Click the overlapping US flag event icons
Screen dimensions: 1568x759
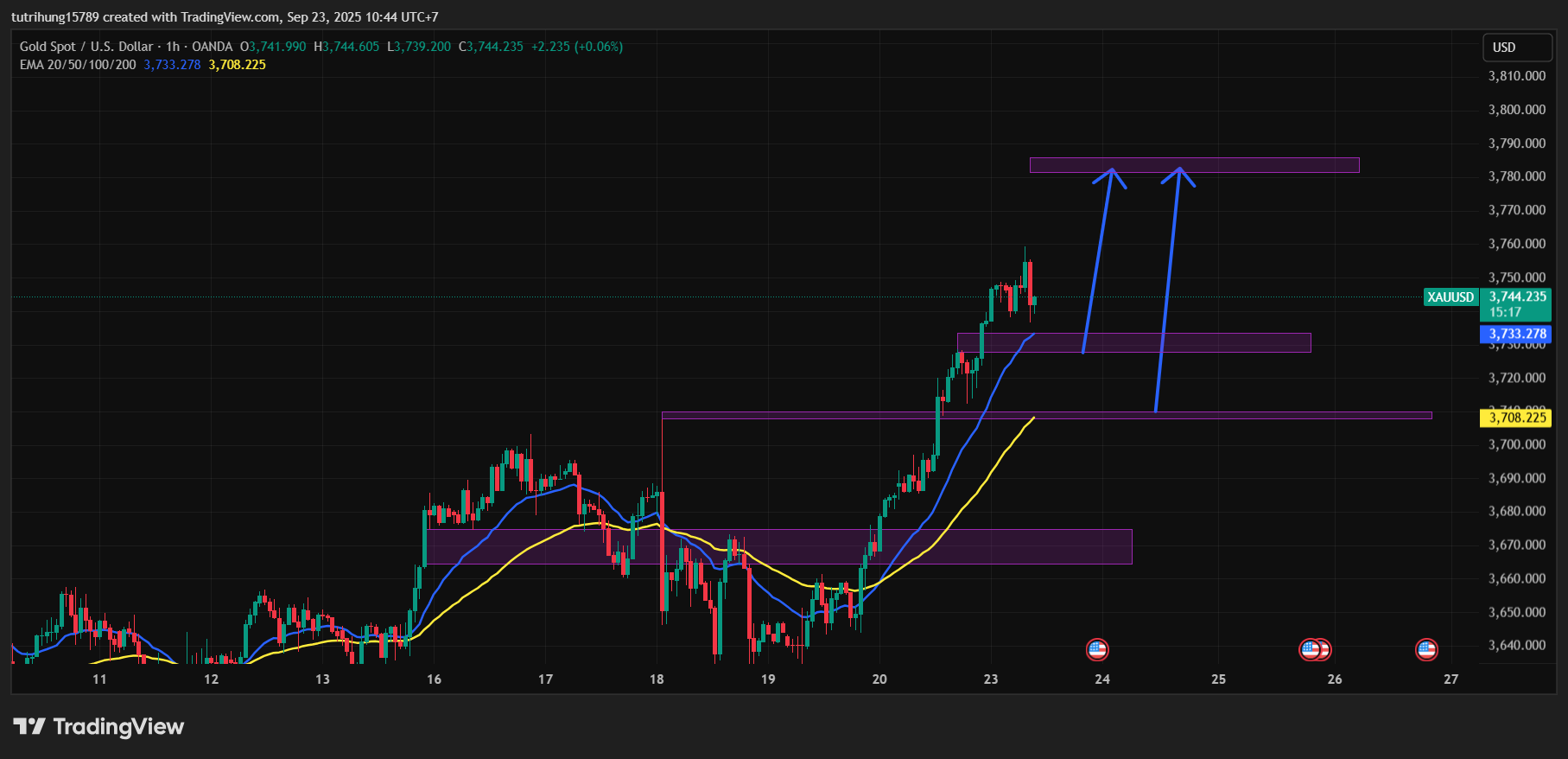point(1316,649)
